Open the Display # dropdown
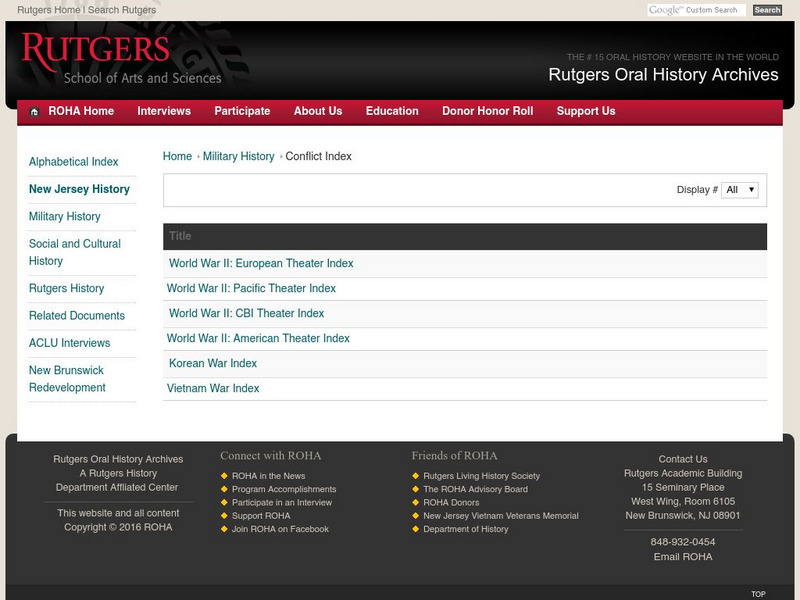 point(739,190)
